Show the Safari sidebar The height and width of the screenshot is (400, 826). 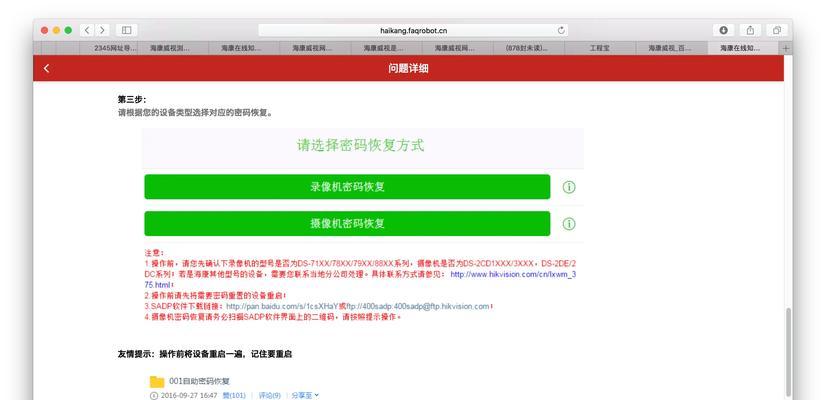[x=126, y=31]
